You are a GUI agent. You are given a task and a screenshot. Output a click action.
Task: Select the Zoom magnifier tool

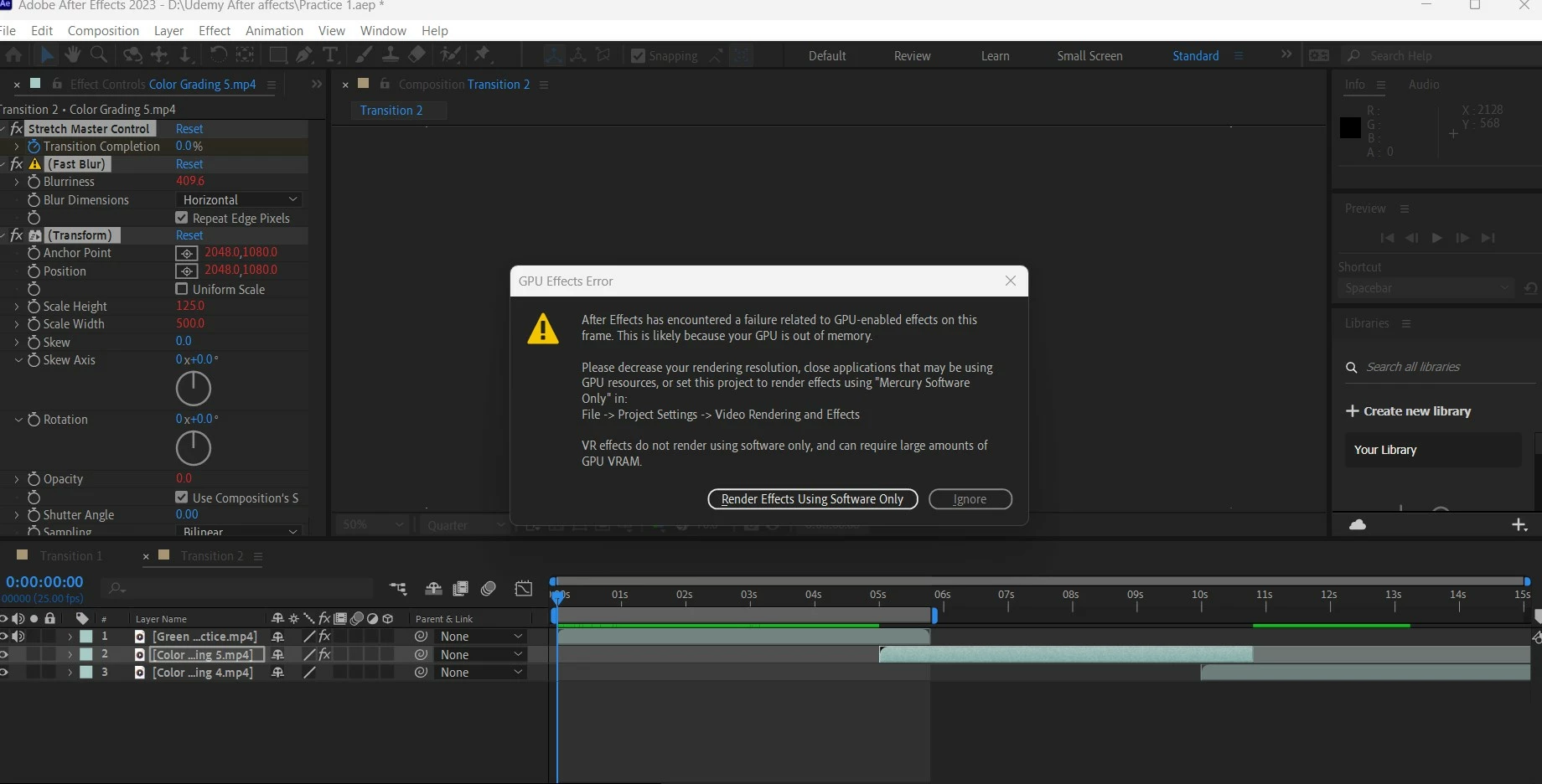[98, 55]
